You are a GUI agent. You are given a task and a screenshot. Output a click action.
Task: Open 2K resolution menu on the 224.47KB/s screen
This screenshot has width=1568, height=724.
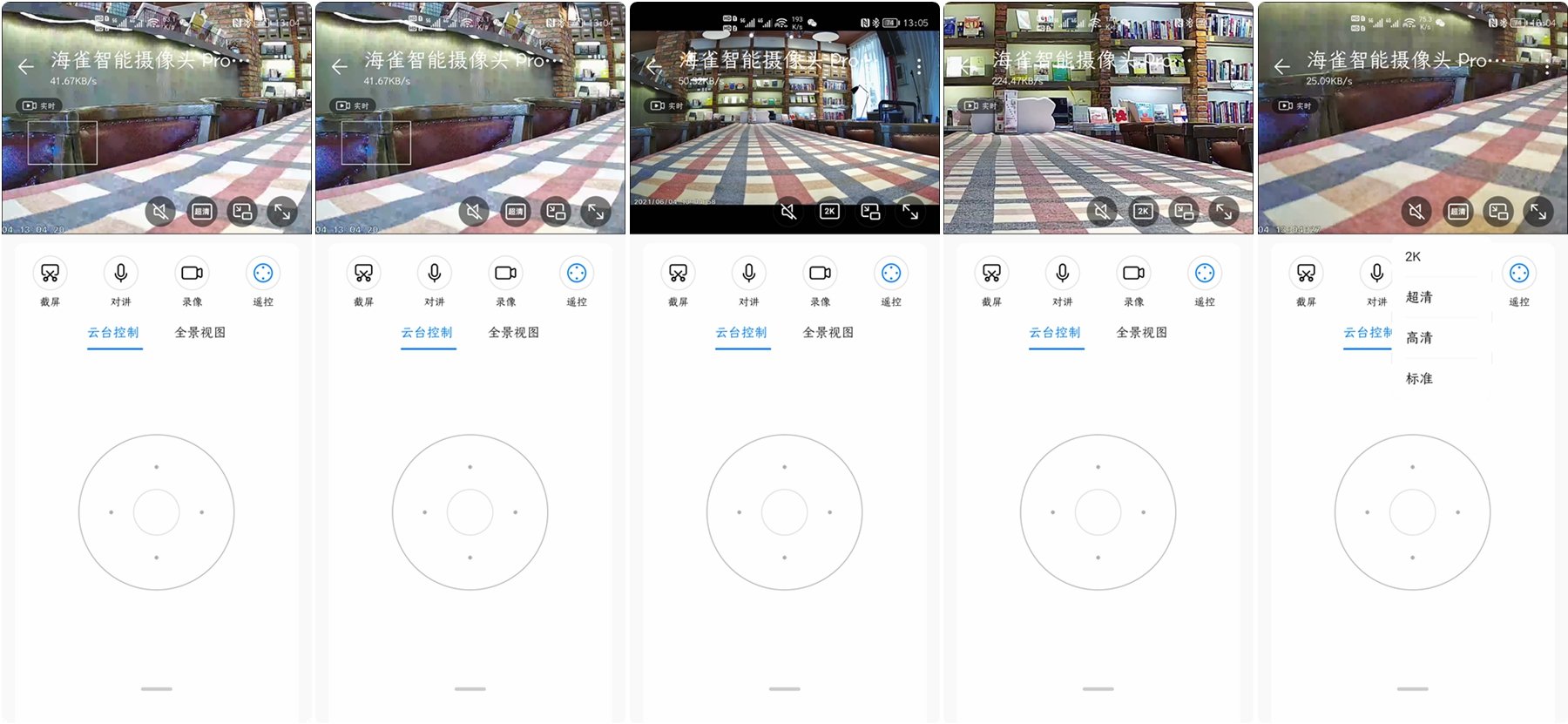[1143, 212]
